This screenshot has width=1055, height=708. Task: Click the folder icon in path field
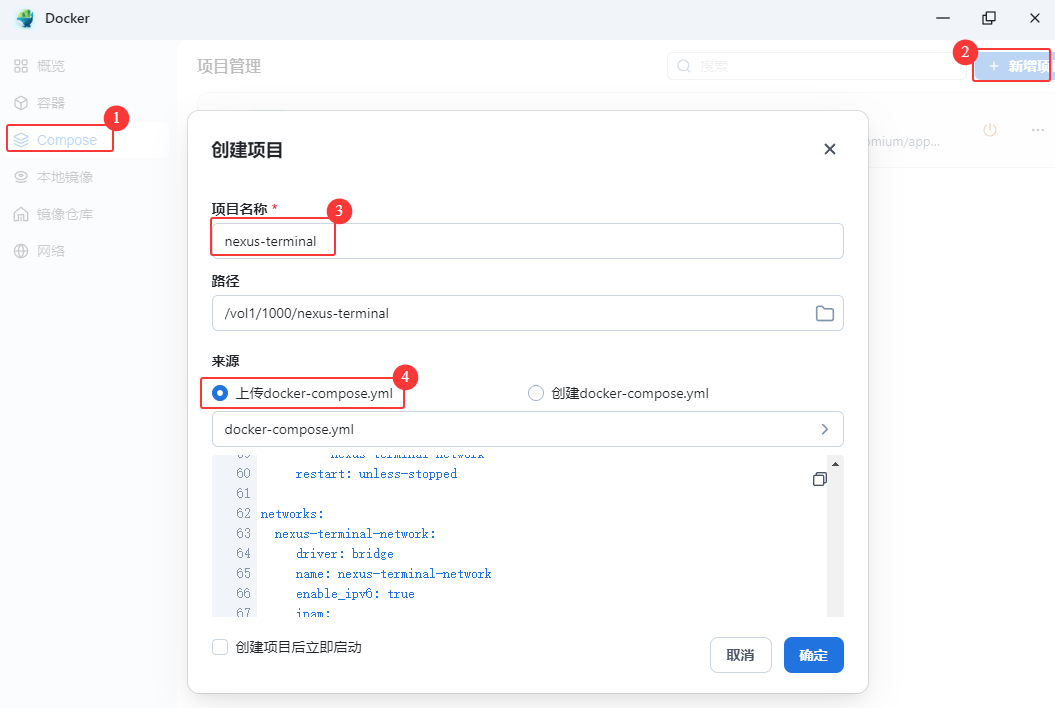tap(824, 313)
